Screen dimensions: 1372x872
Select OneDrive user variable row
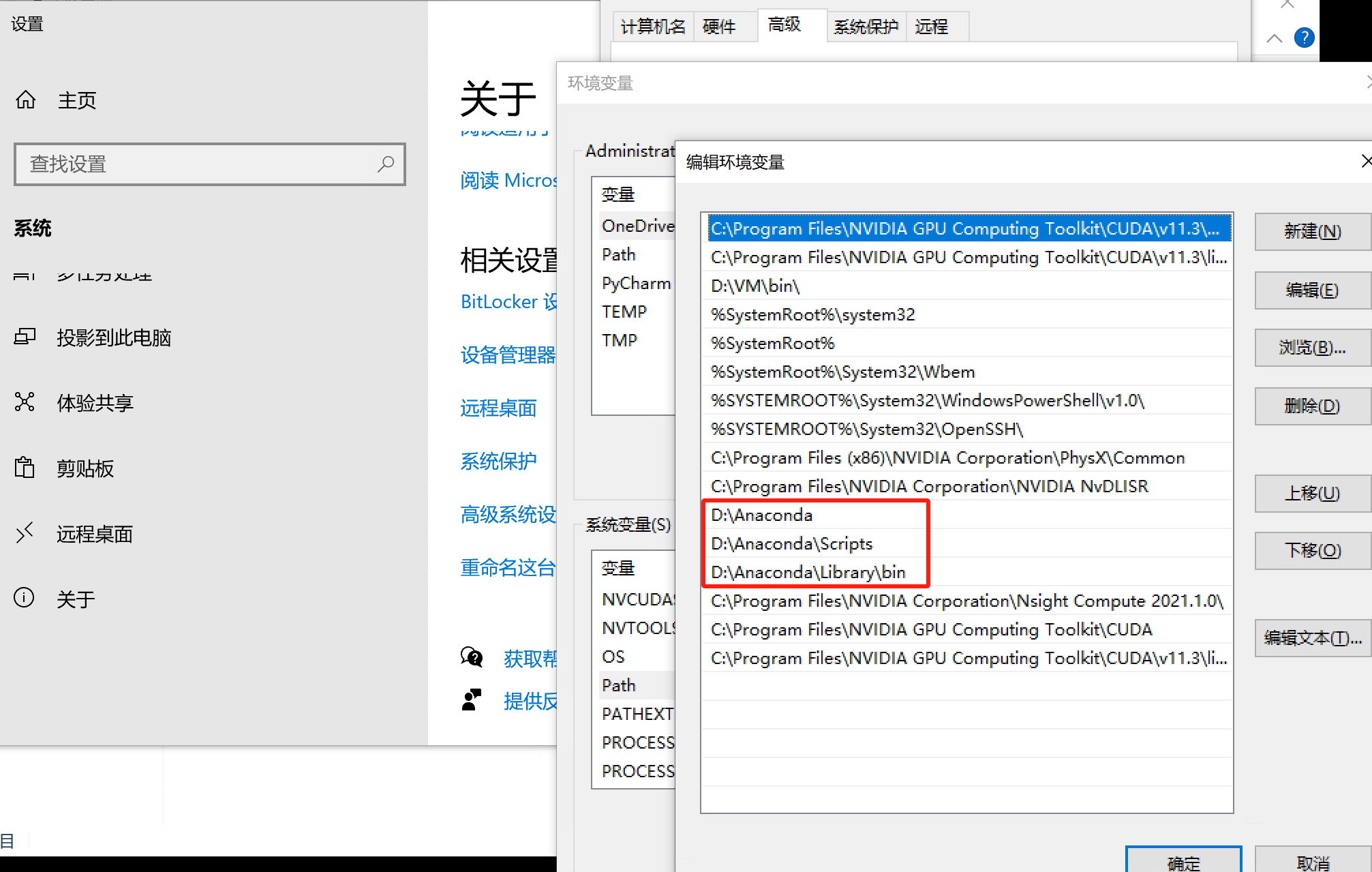pos(637,226)
